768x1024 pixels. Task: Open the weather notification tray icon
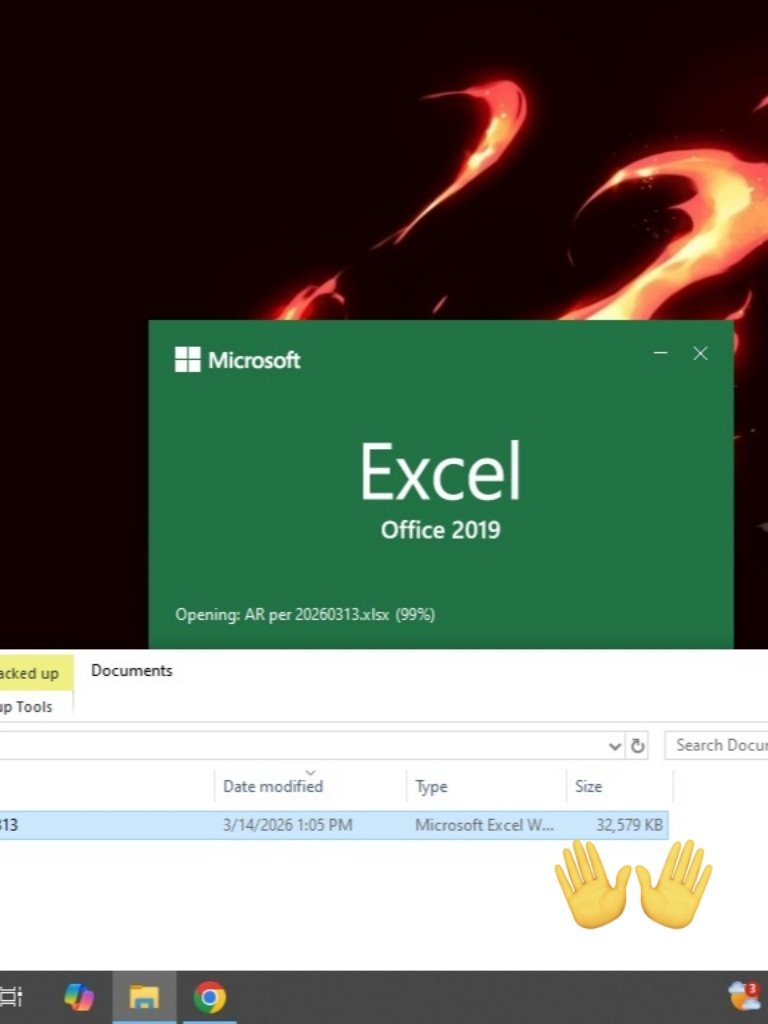point(744,997)
